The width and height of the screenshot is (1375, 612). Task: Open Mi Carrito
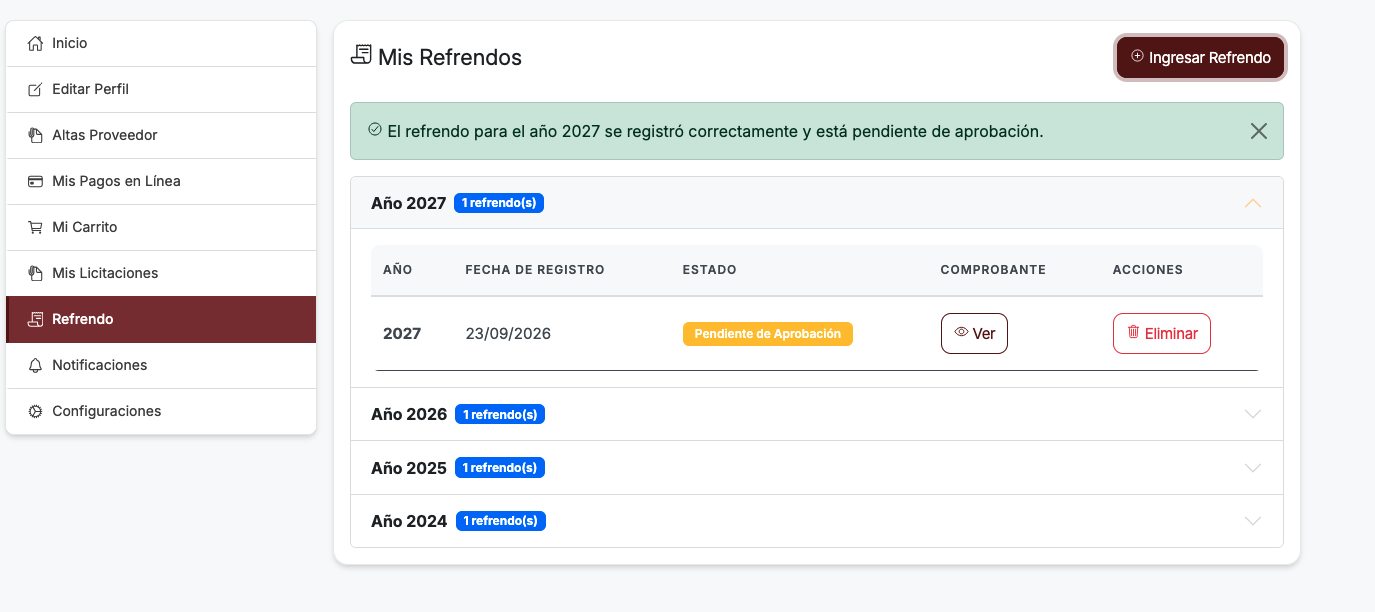[161, 227]
